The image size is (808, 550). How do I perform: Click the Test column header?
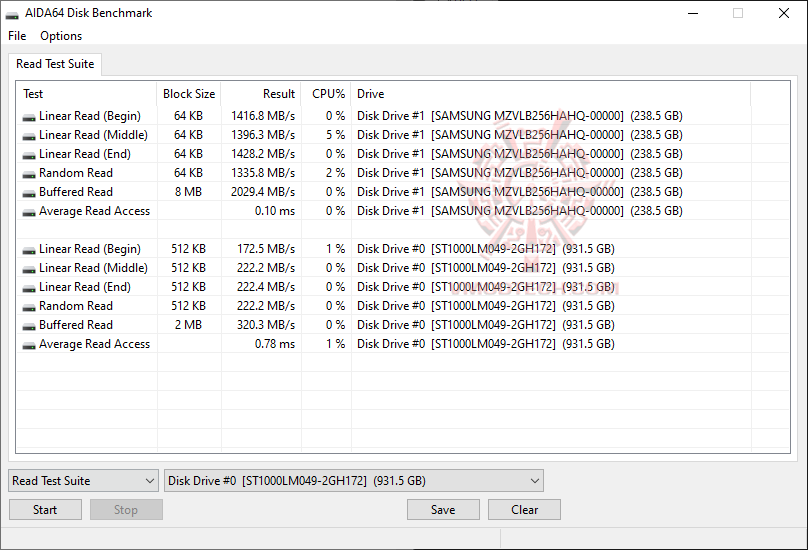(87, 94)
